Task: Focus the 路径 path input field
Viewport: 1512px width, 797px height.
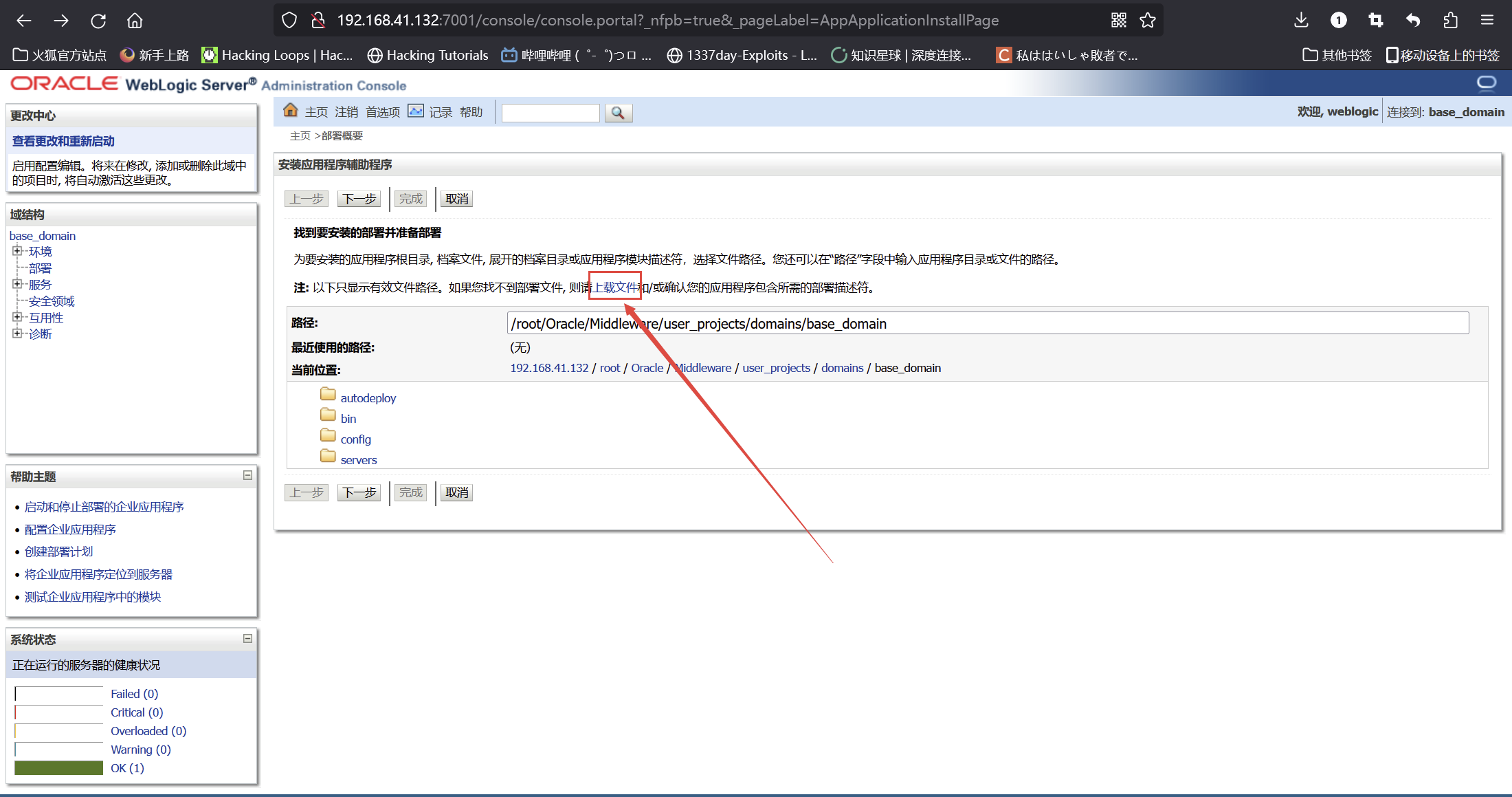Action: [x=988, y=323]
